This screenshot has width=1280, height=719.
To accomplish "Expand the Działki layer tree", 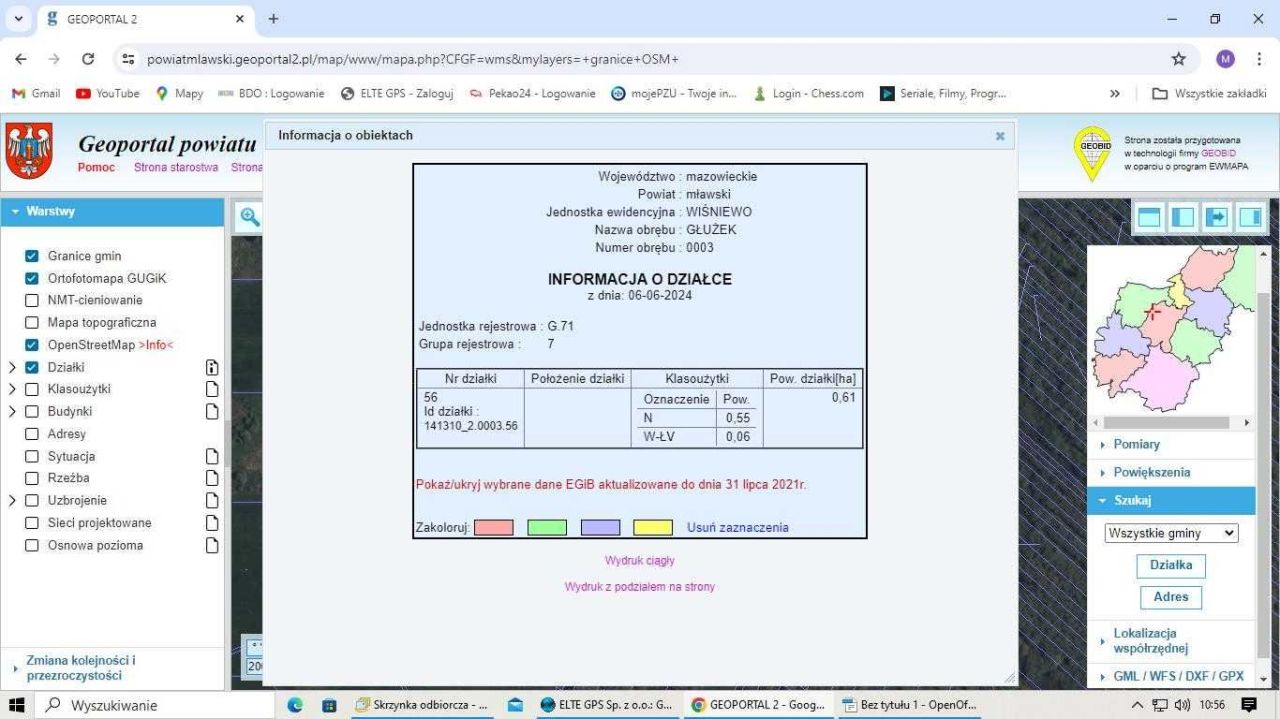I will [12, 367].
